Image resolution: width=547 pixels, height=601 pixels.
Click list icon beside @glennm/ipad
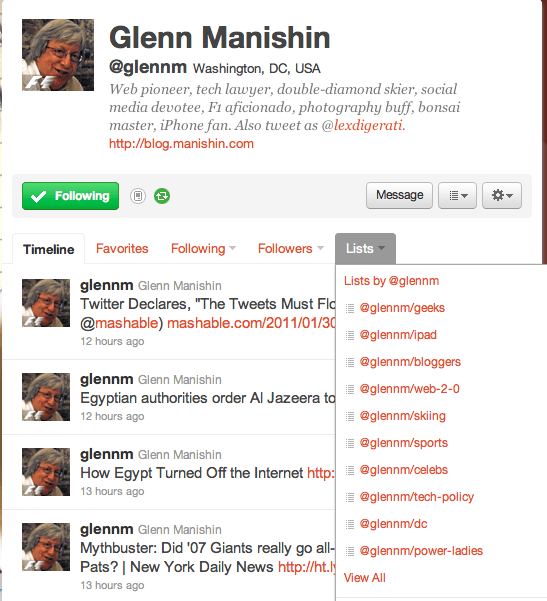350,335
